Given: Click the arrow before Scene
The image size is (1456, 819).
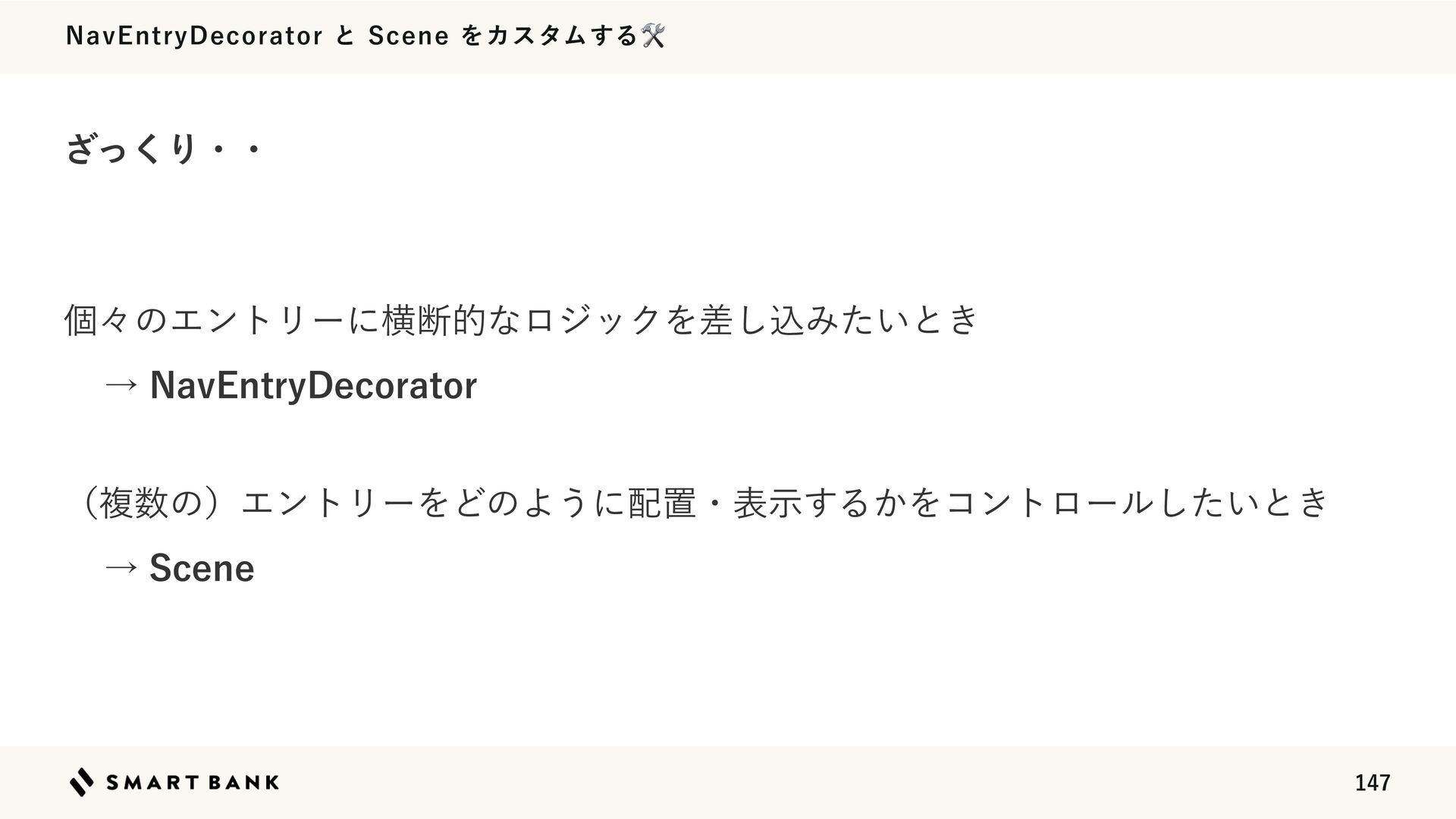Looking at the screenshot, I should click(121, 567).
